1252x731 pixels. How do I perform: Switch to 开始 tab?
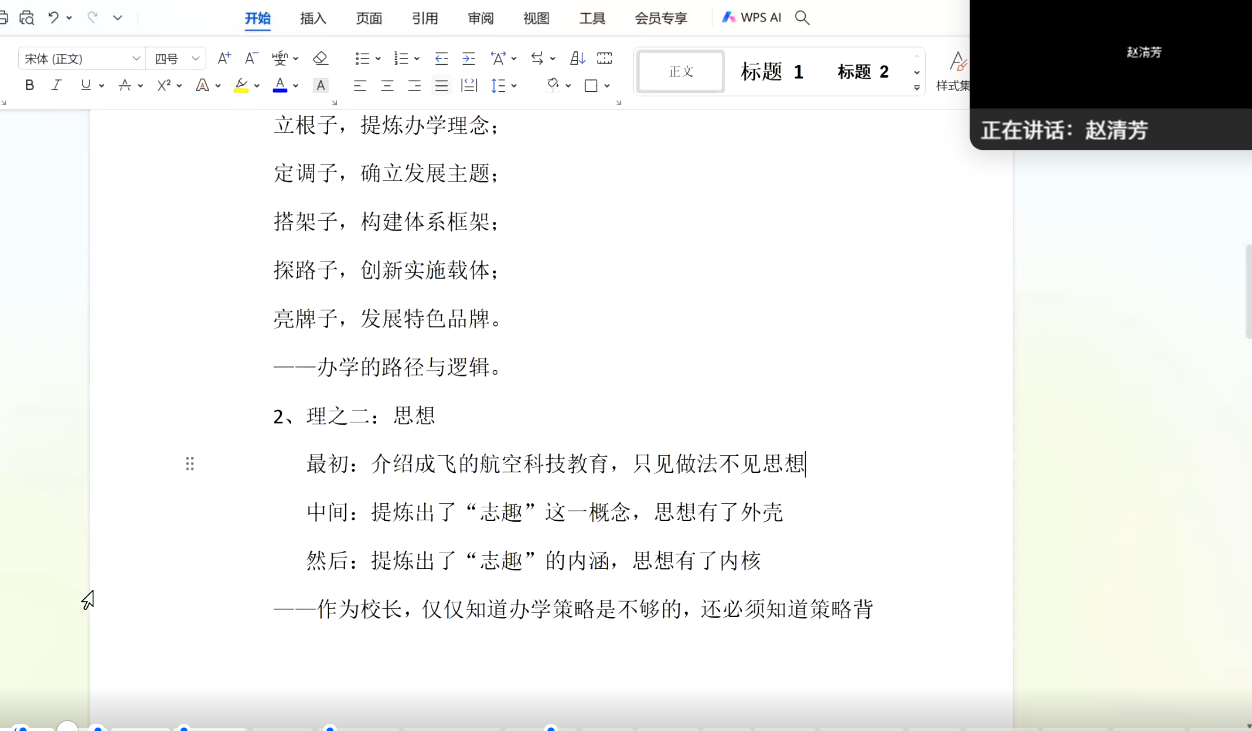257,18
